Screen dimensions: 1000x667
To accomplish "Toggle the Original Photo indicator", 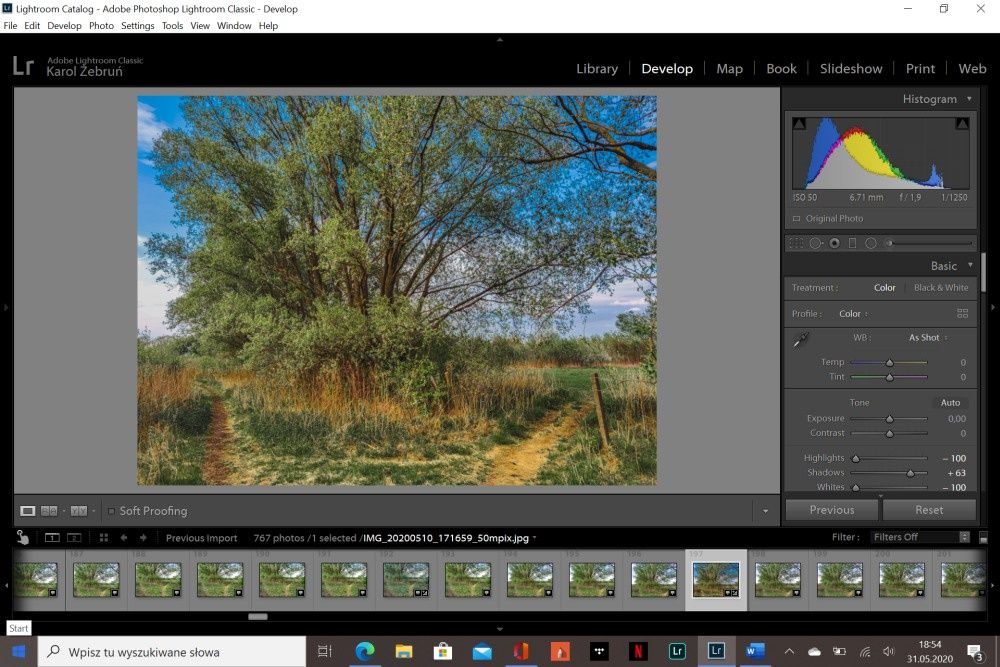I will [797, 218].
